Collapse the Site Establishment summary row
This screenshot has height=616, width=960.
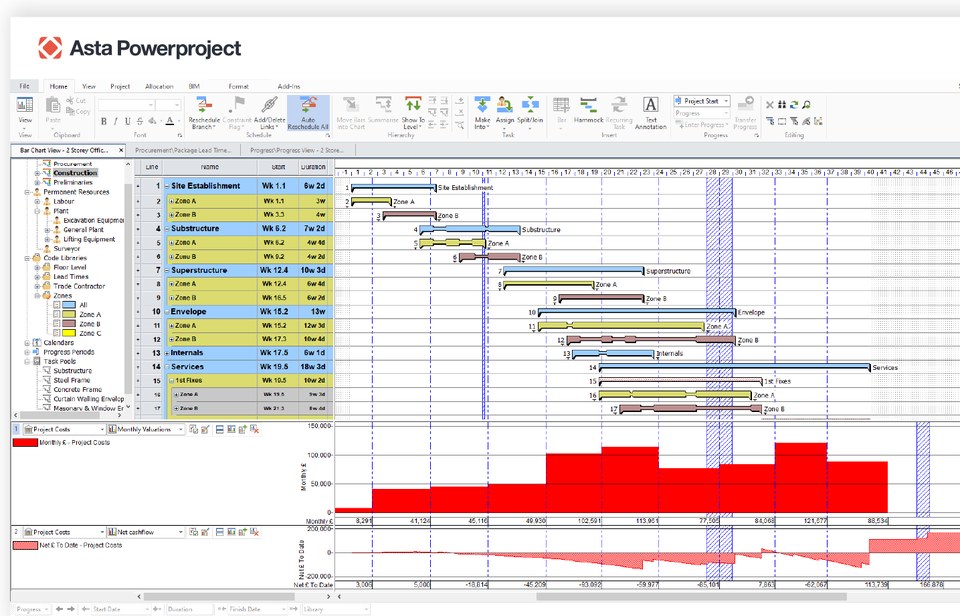pos(167,186)
